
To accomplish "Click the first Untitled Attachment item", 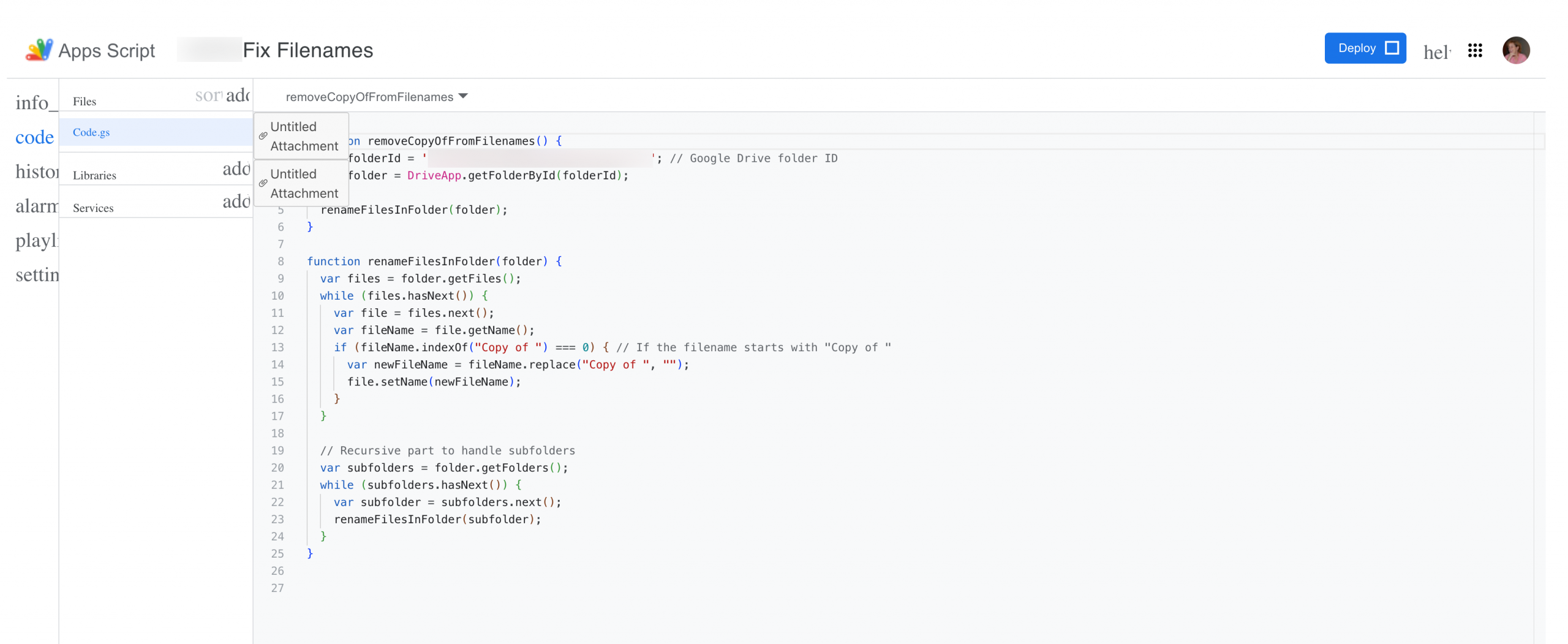I will point(302,136).
